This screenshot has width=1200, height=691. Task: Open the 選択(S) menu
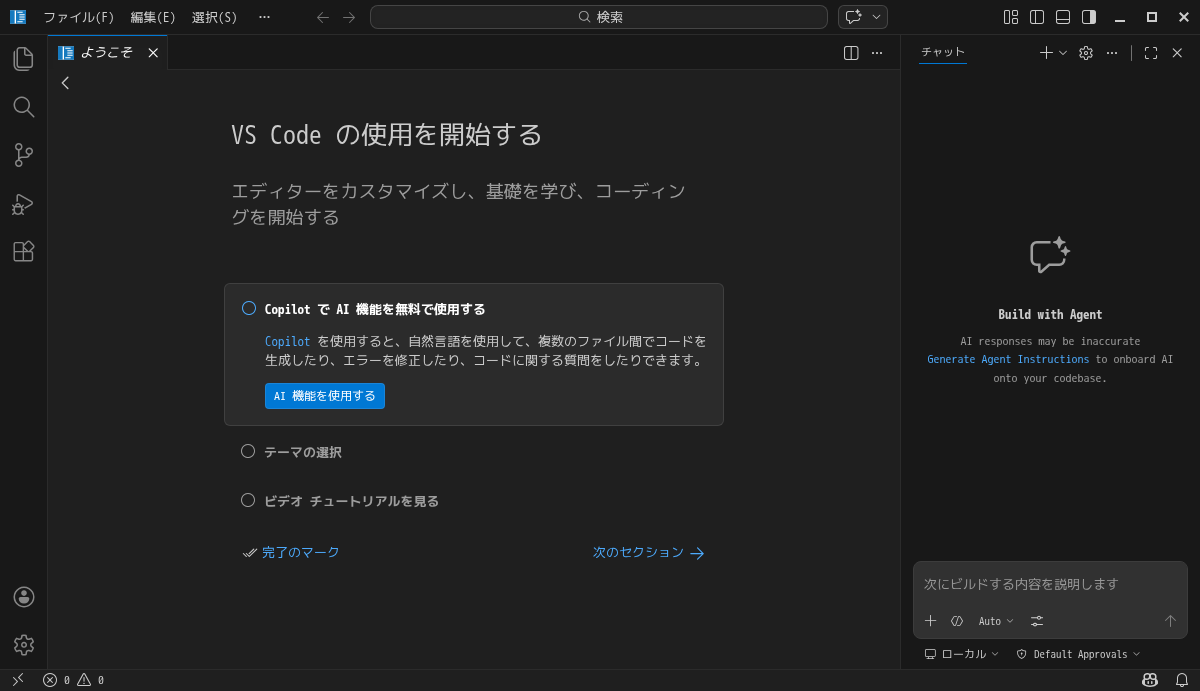point(215,17)
